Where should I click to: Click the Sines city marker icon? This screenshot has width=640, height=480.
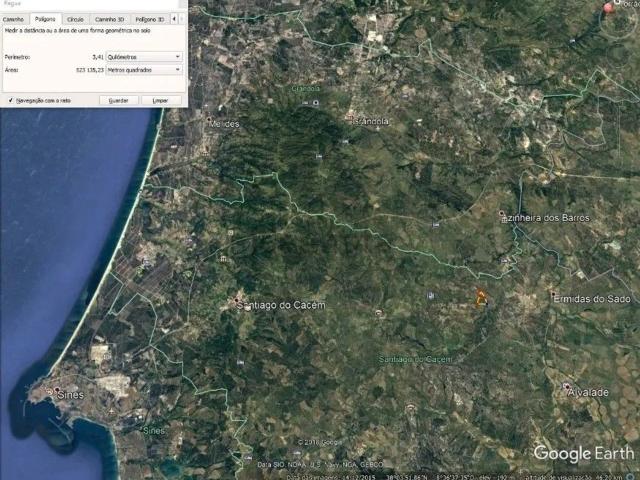tap(56, 390)
